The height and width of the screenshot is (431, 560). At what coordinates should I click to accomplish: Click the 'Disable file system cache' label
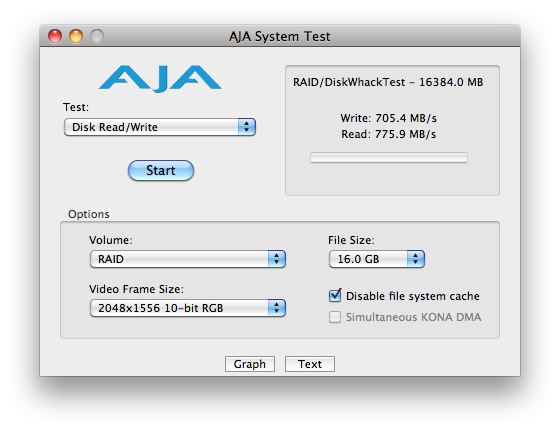click(x=412, y=296)
